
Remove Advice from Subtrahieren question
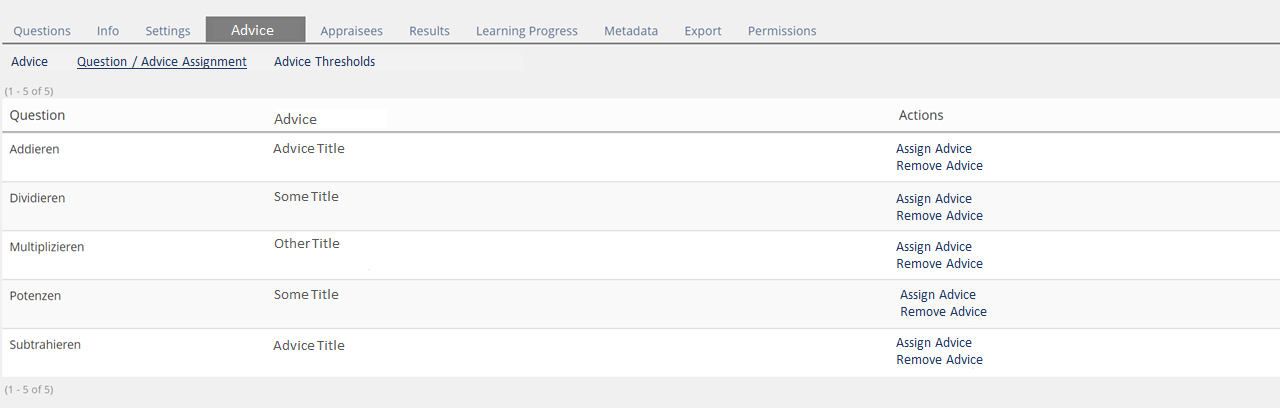pyautogui.click(x=939, y=360)
